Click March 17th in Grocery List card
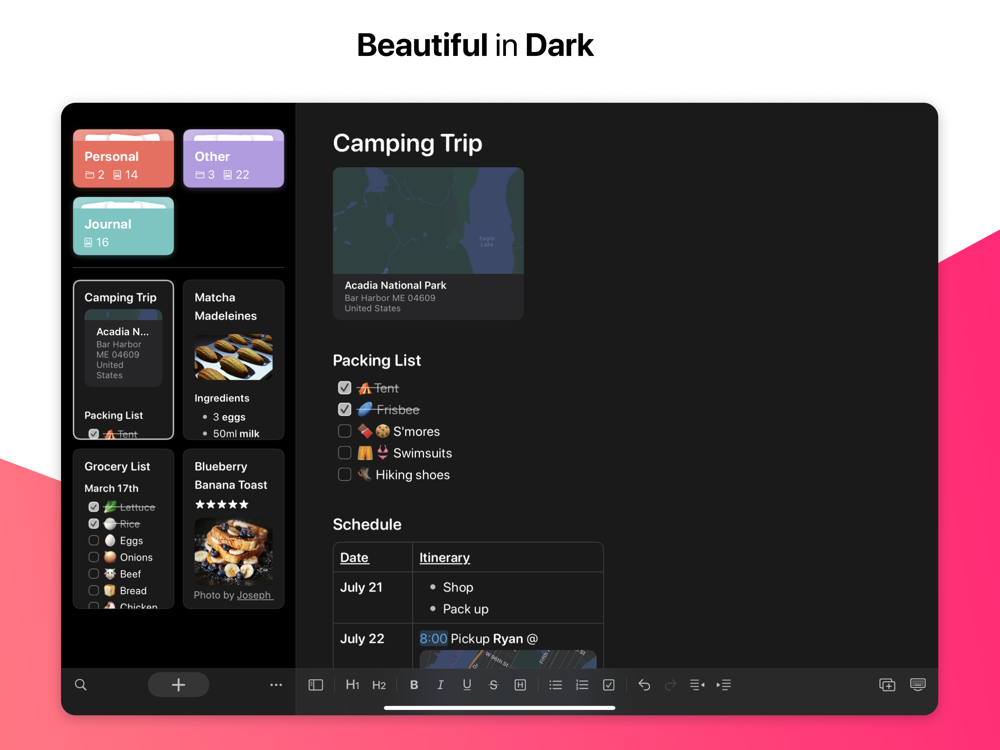The height and width of the screenshot is (750, 1000). [111, 488]
